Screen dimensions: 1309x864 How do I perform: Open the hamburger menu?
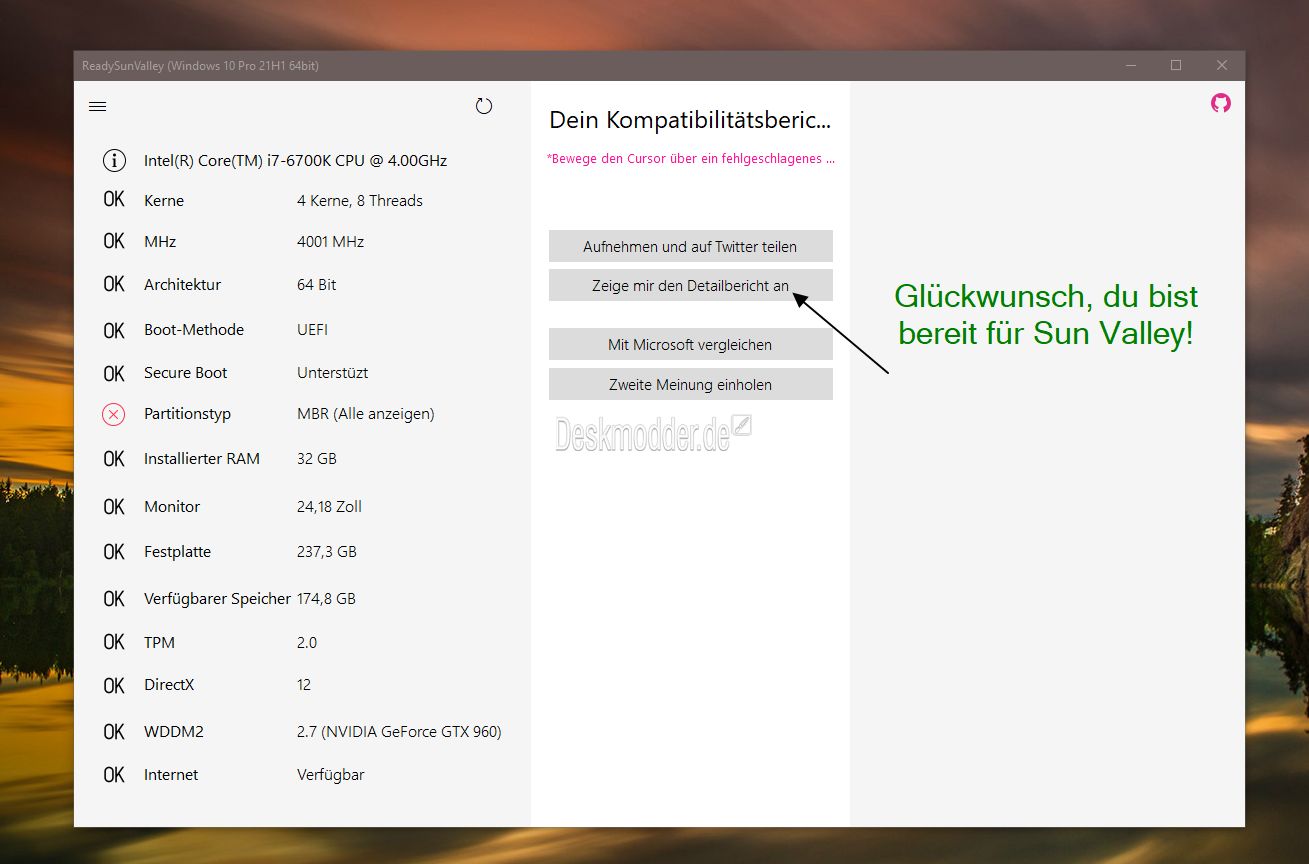coord(97,106)
